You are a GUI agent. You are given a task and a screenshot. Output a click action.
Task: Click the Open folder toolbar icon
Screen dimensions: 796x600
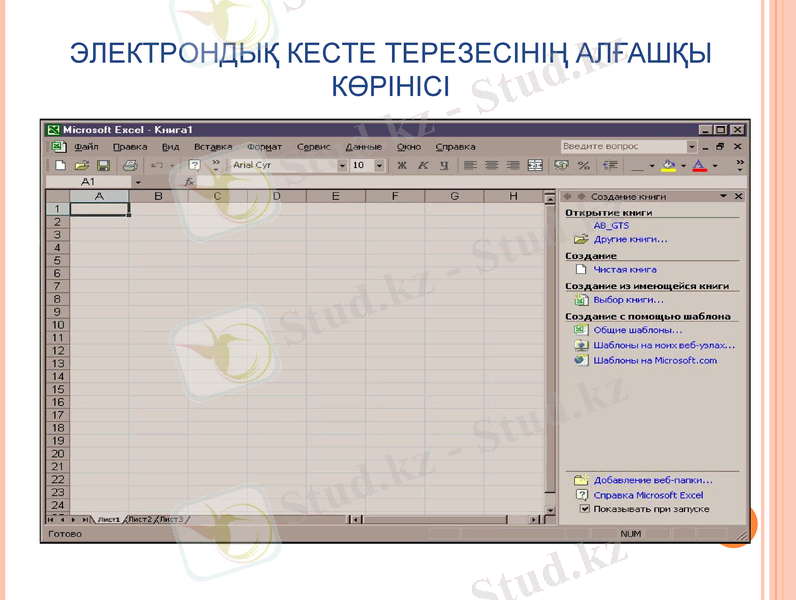[82, 165]
